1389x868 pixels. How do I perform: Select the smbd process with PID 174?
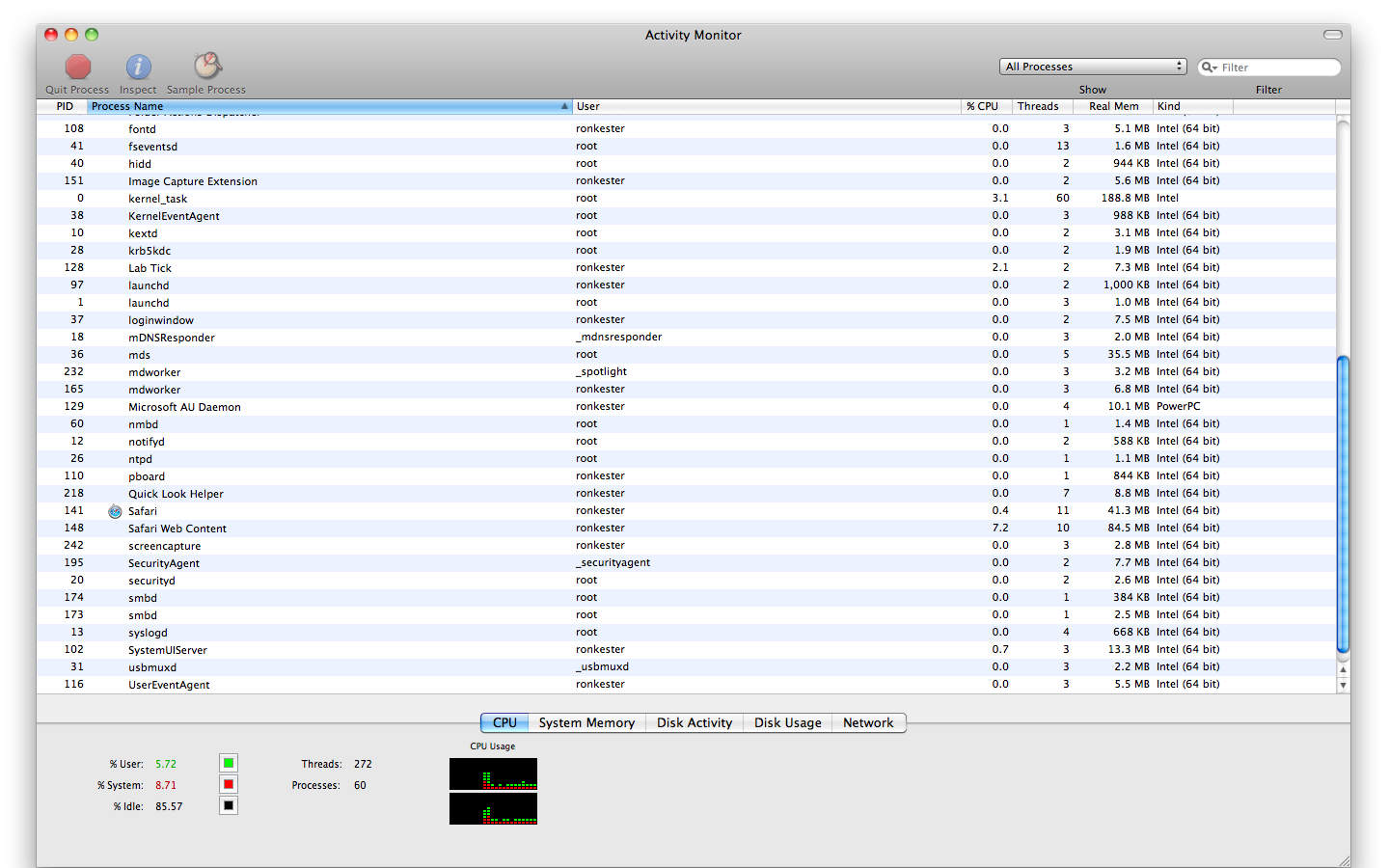point(686,597)
